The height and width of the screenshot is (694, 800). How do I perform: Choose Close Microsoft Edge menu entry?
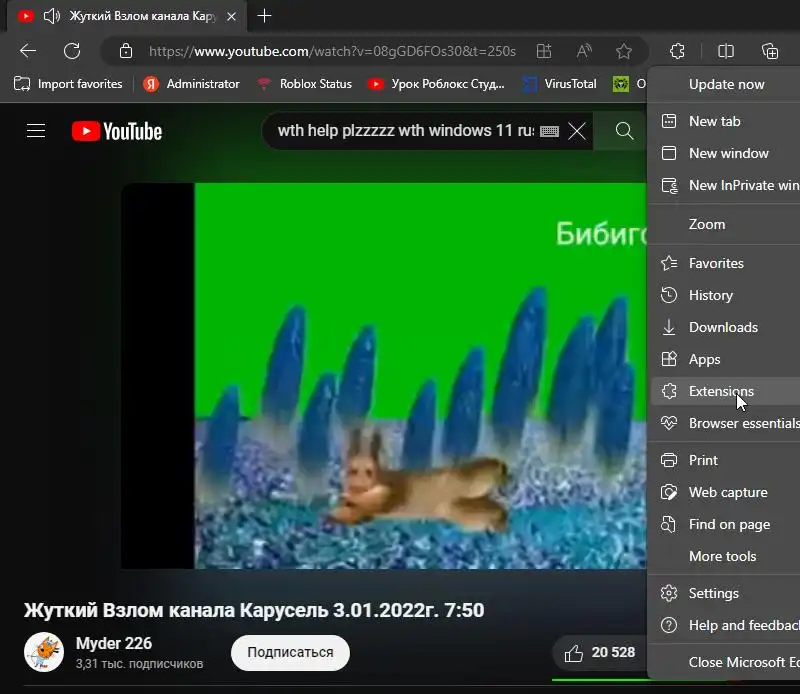point(726,662)
